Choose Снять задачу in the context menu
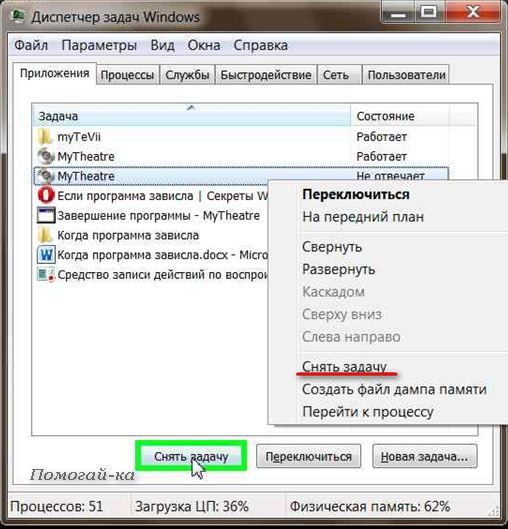The width and height of the screenshot is (508, 529). (x=344, y=367)
